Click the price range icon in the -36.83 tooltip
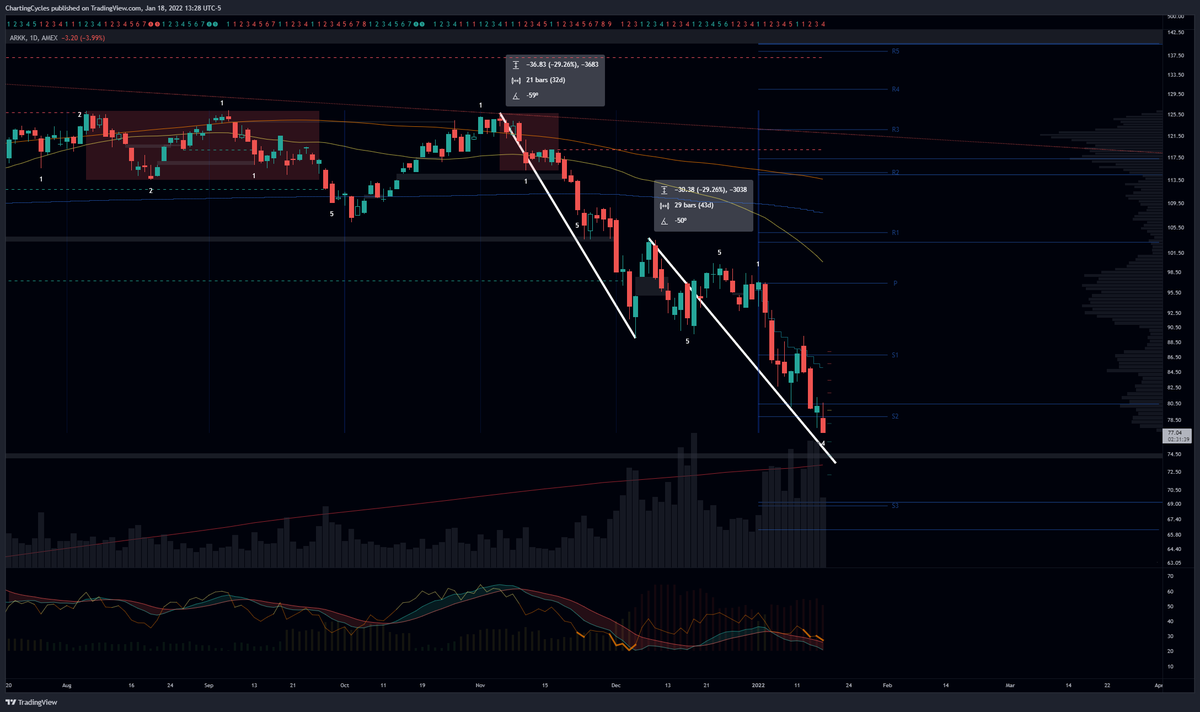 tap(516, 65)
